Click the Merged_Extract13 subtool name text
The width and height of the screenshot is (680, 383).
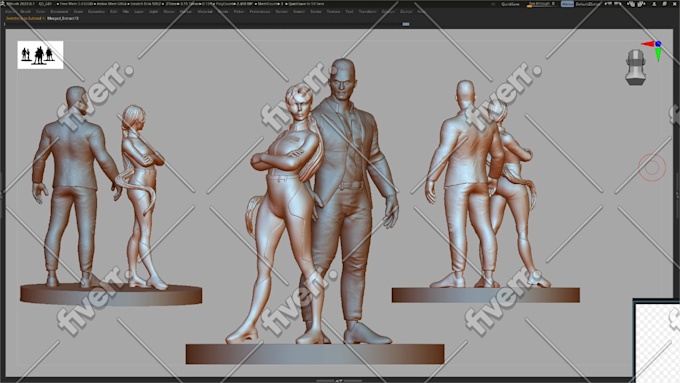[x=62, y=19]
